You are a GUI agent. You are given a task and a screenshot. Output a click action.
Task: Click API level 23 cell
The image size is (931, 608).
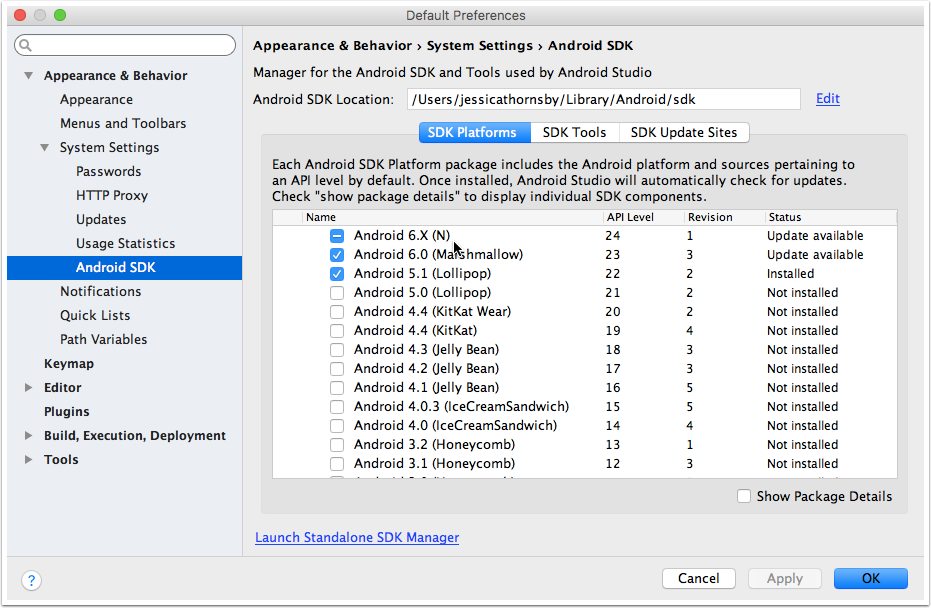[613, 255]
